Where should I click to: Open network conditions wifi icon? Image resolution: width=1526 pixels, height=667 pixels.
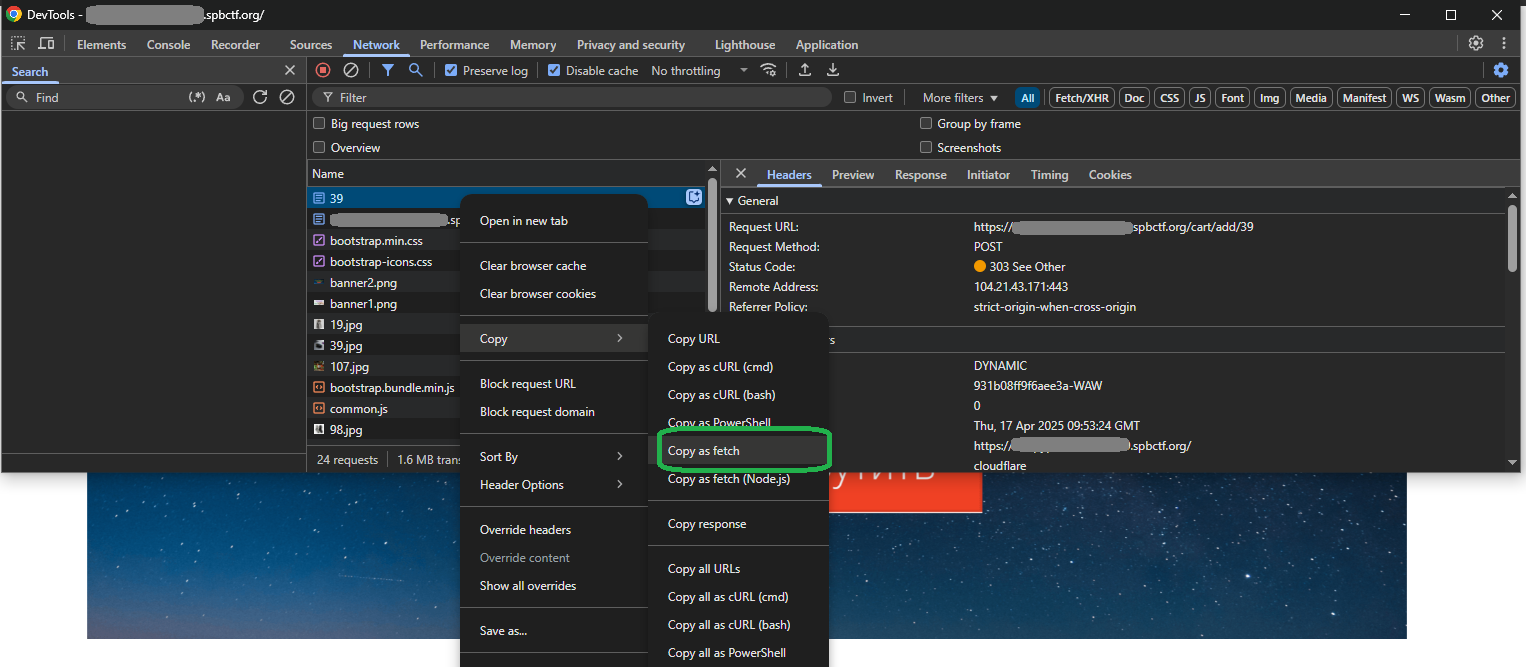pyautogui.click(x=768, y=70)
